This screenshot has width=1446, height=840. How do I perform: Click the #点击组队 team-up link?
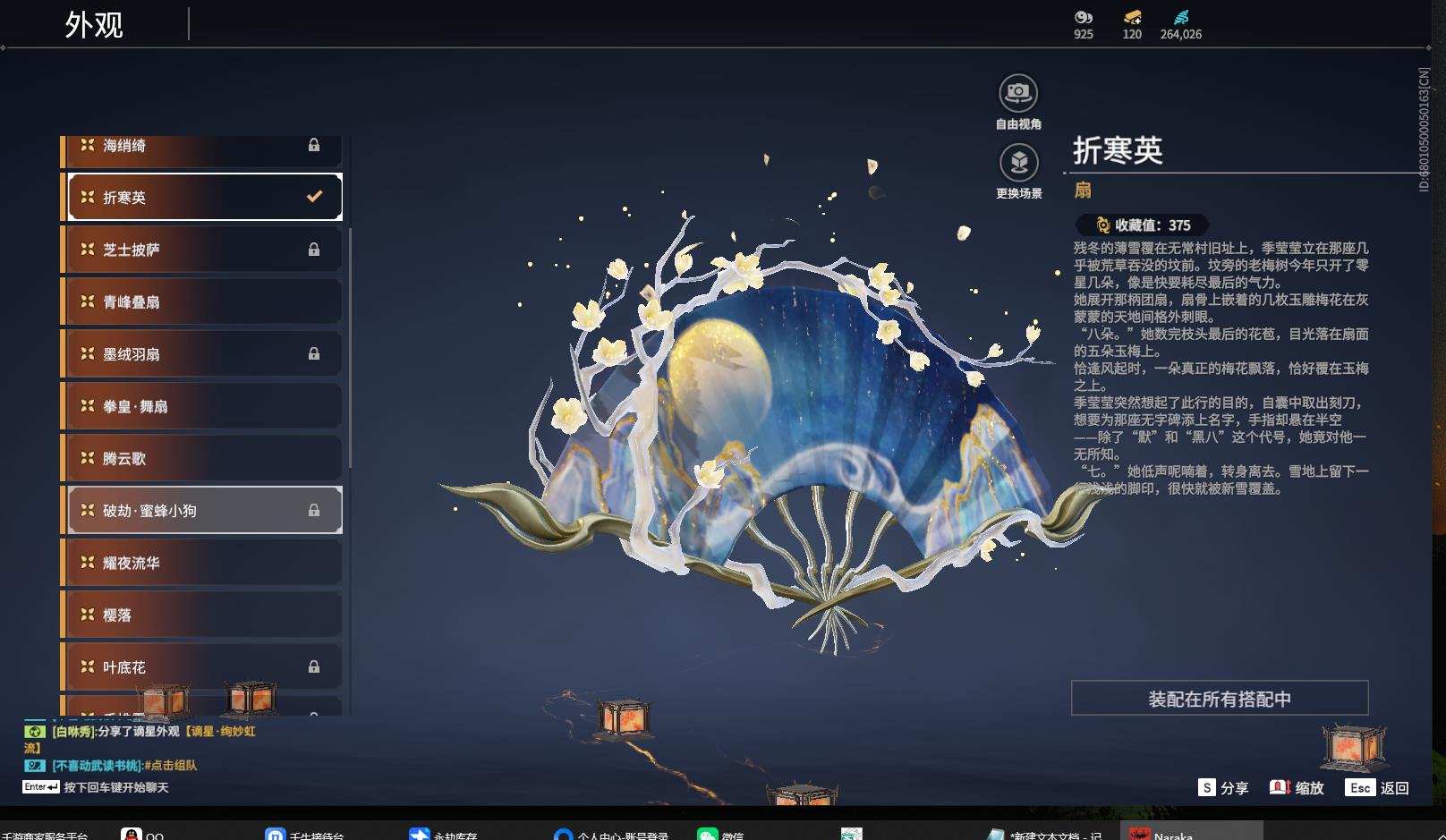click(x=170, y=765)
